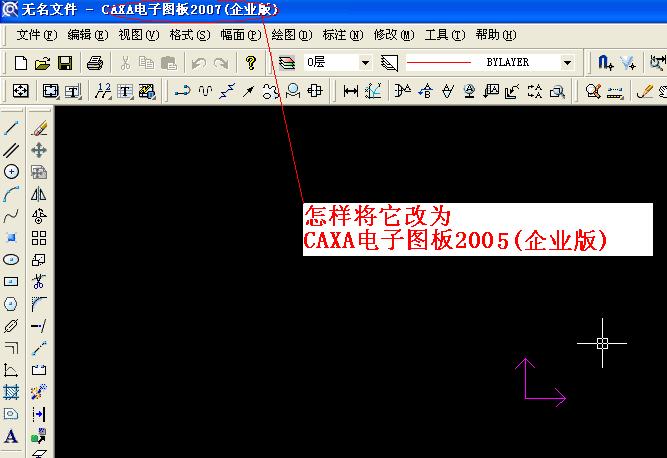
Task: Select the line drawing tool
Action: 11,128
